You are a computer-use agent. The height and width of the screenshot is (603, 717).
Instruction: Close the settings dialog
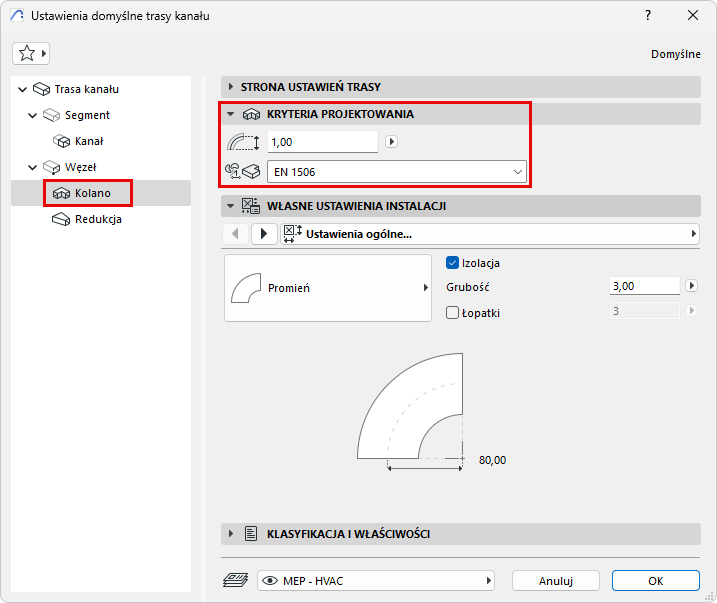click(x=693, y=16)
